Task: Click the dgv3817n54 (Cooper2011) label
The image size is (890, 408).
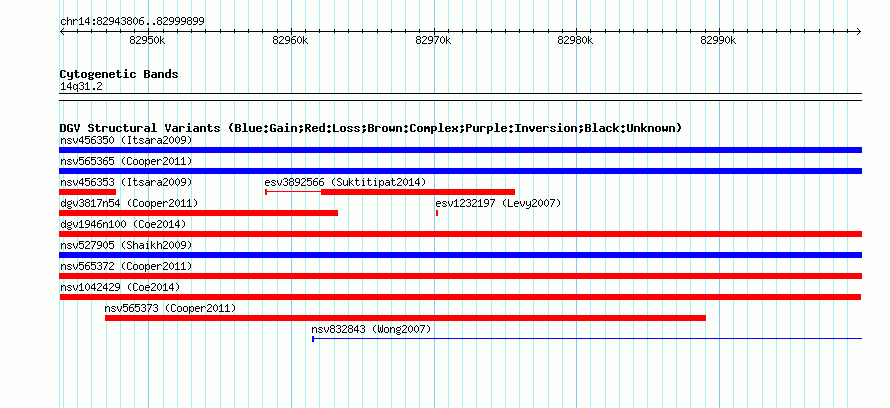Action: 129,203
